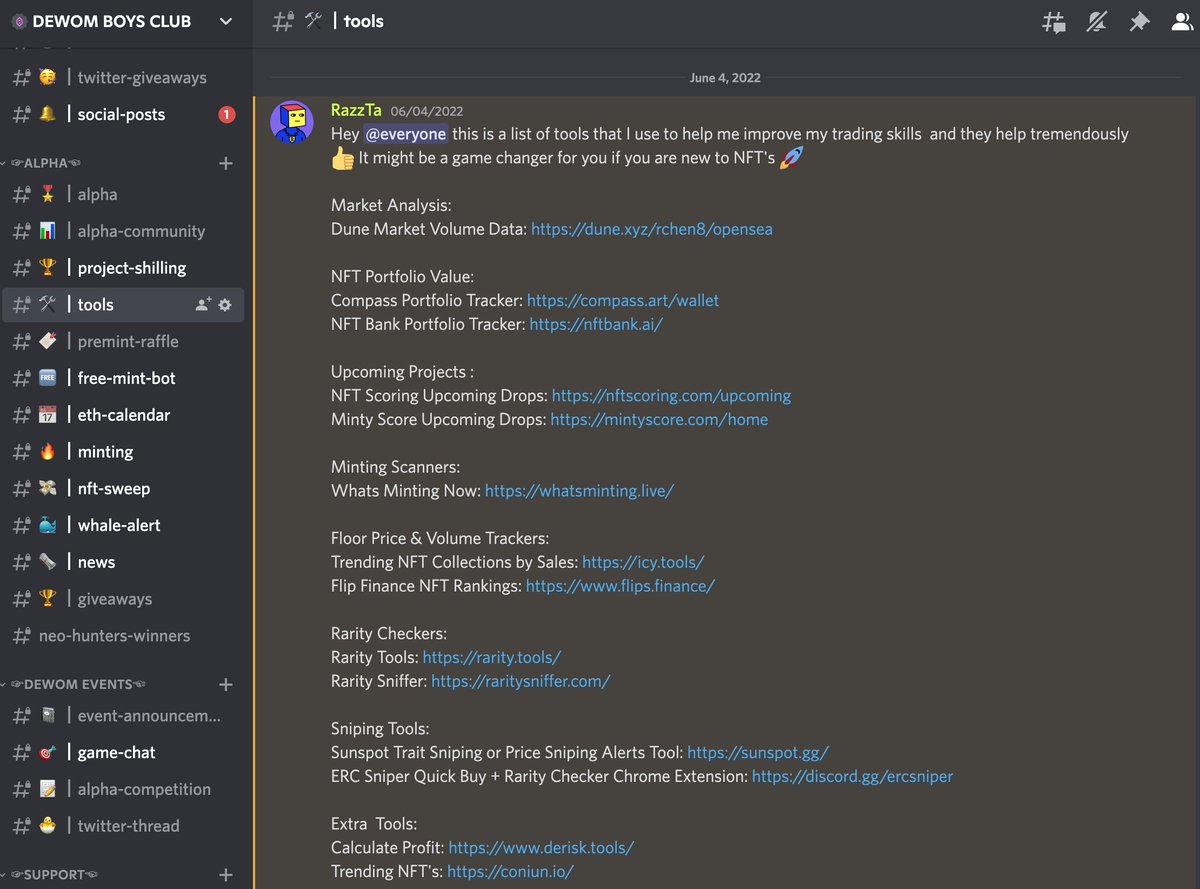Open compass.art wallet link

tap(623, 300)
